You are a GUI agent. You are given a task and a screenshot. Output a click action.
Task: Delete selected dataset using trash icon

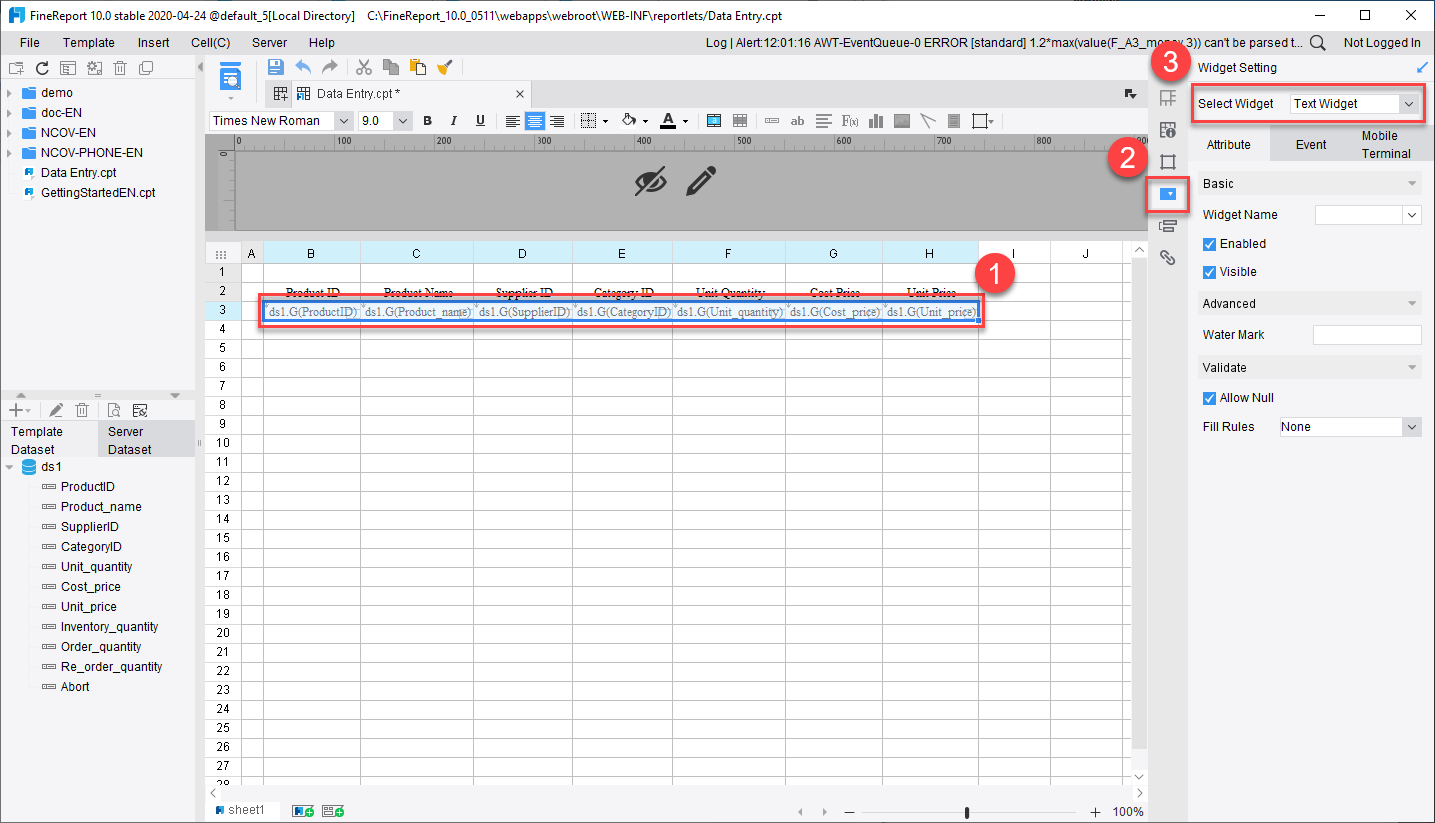(82, 409)
